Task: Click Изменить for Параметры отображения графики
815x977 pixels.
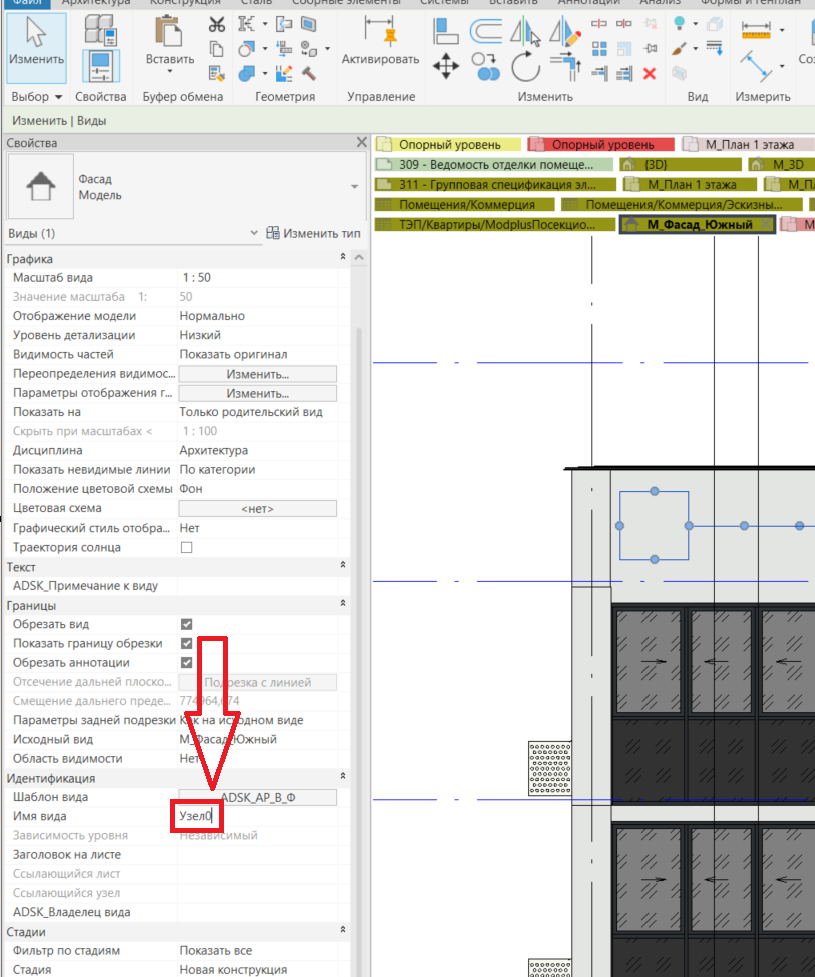Action: pos(257,394)
